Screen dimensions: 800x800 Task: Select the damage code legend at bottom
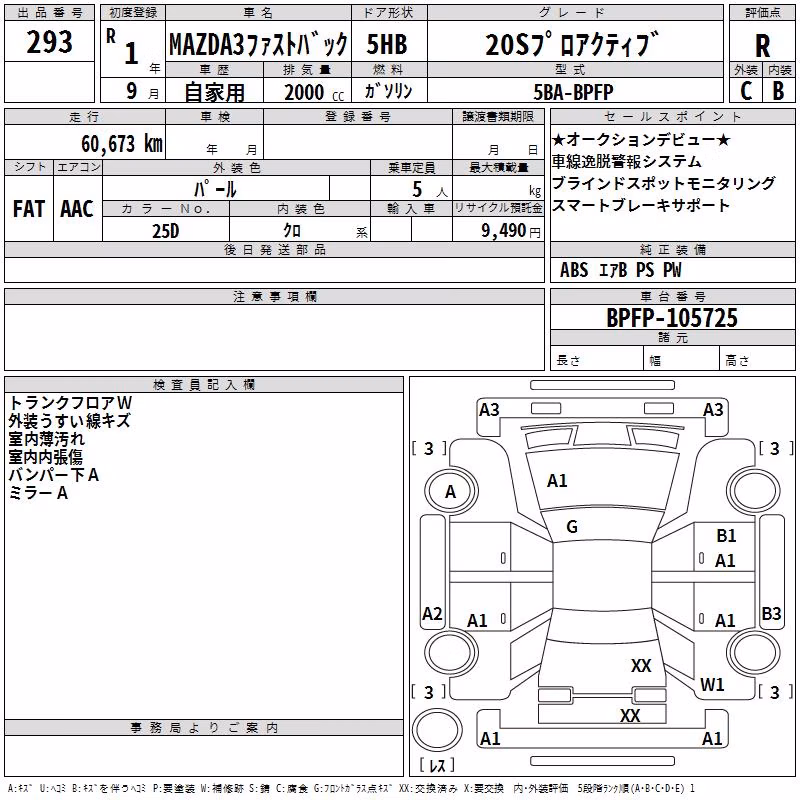(352, 788)
